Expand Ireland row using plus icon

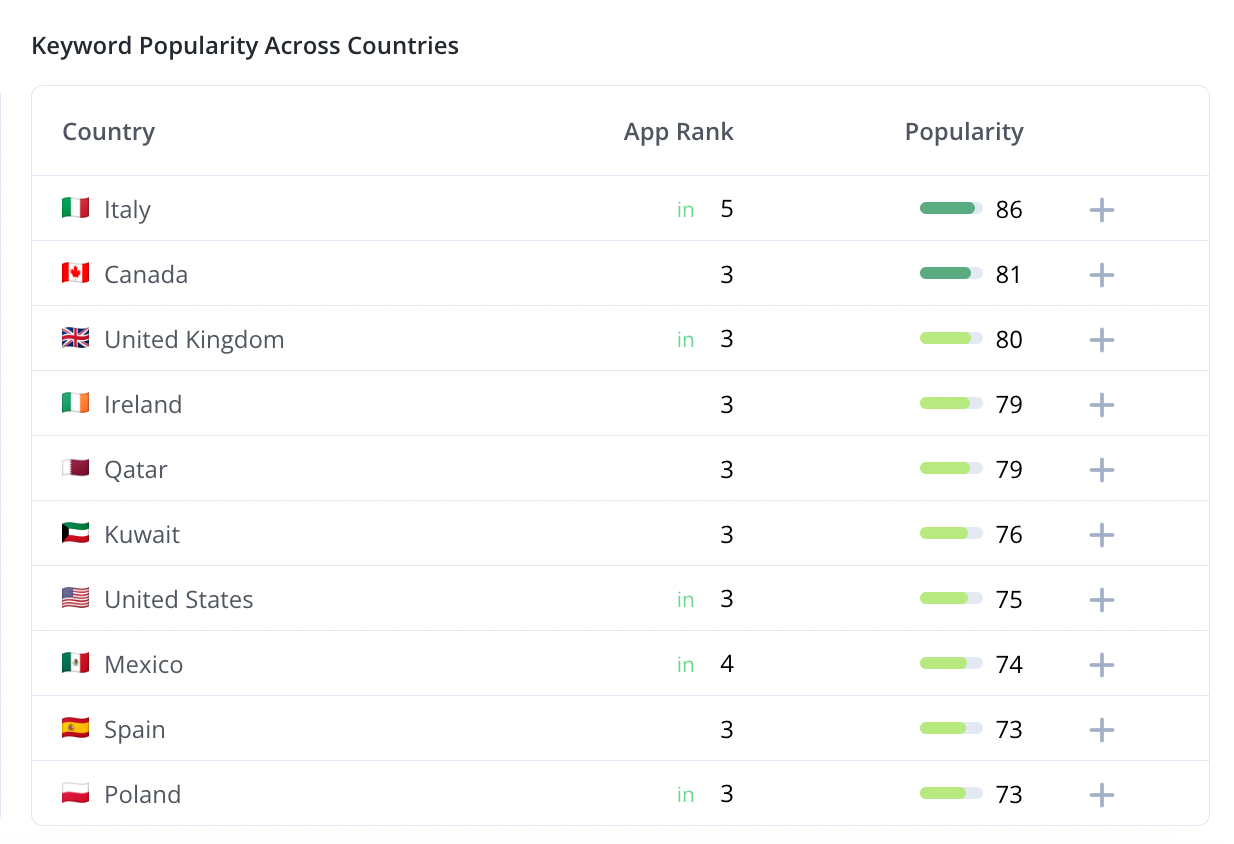coord(1101,405)
